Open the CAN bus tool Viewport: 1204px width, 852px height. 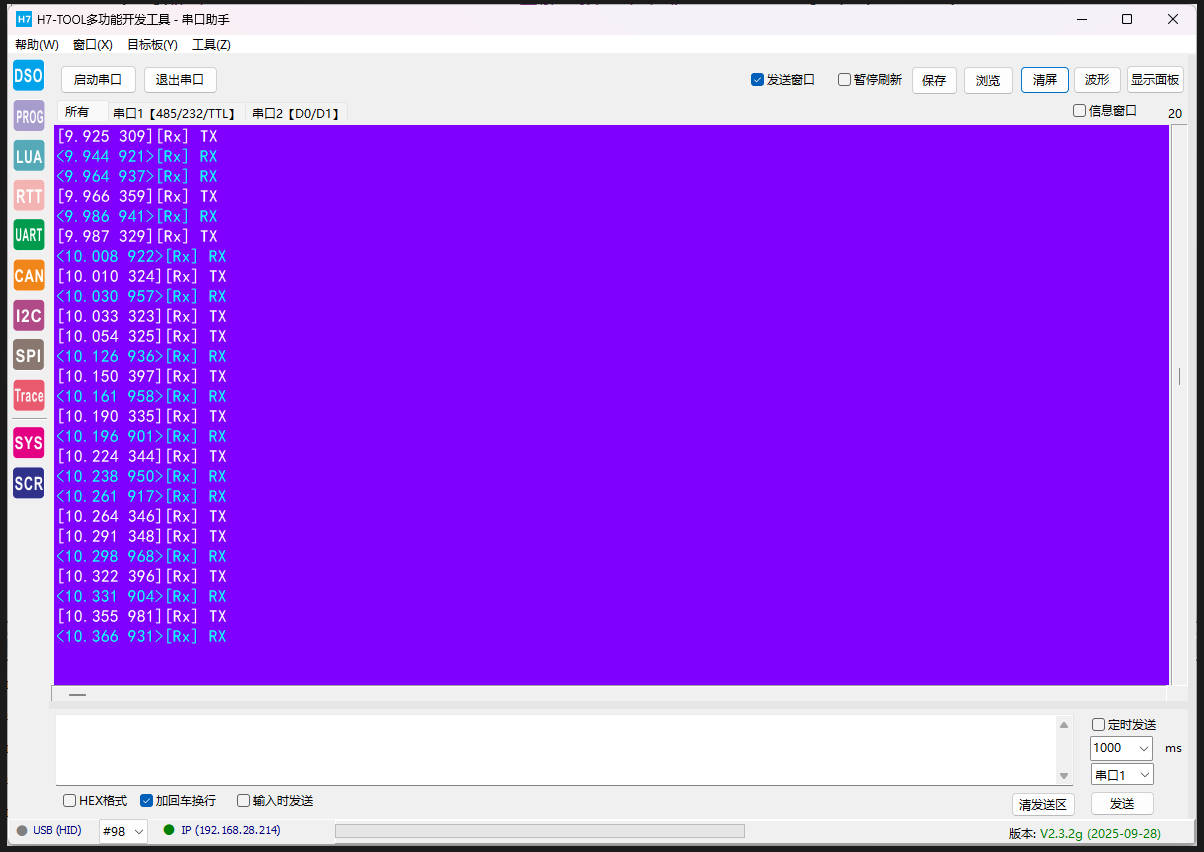[28, 275]
